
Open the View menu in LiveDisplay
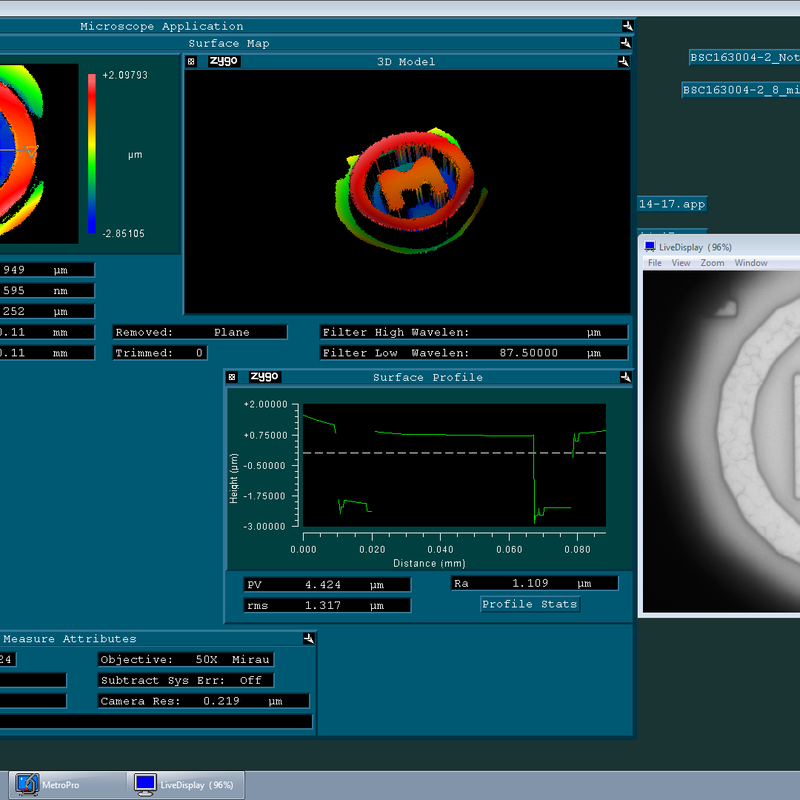681,263
